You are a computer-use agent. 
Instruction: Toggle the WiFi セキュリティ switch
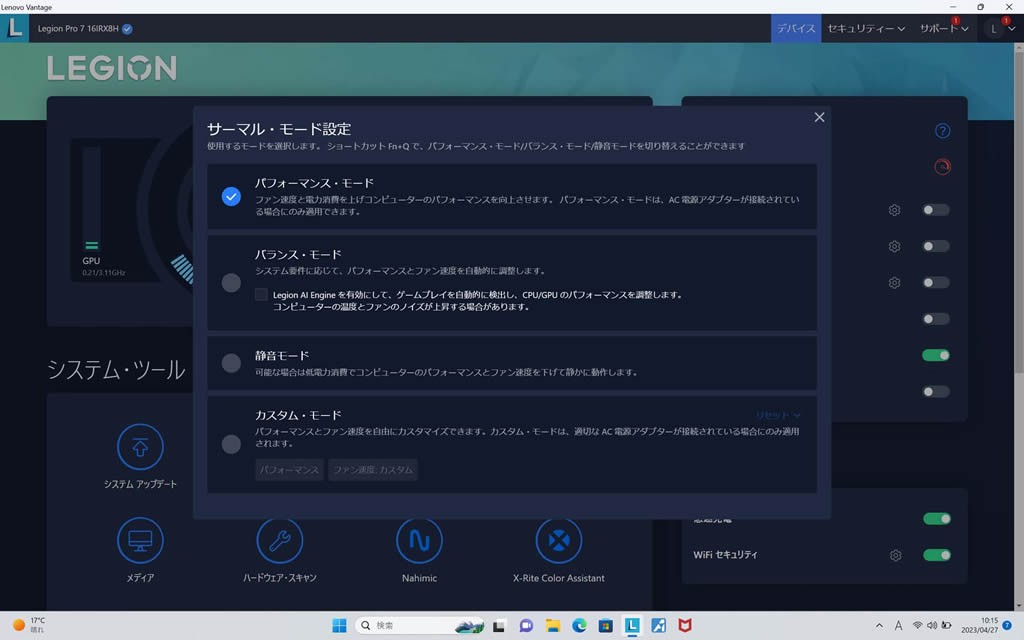click(x=936, y=555)
